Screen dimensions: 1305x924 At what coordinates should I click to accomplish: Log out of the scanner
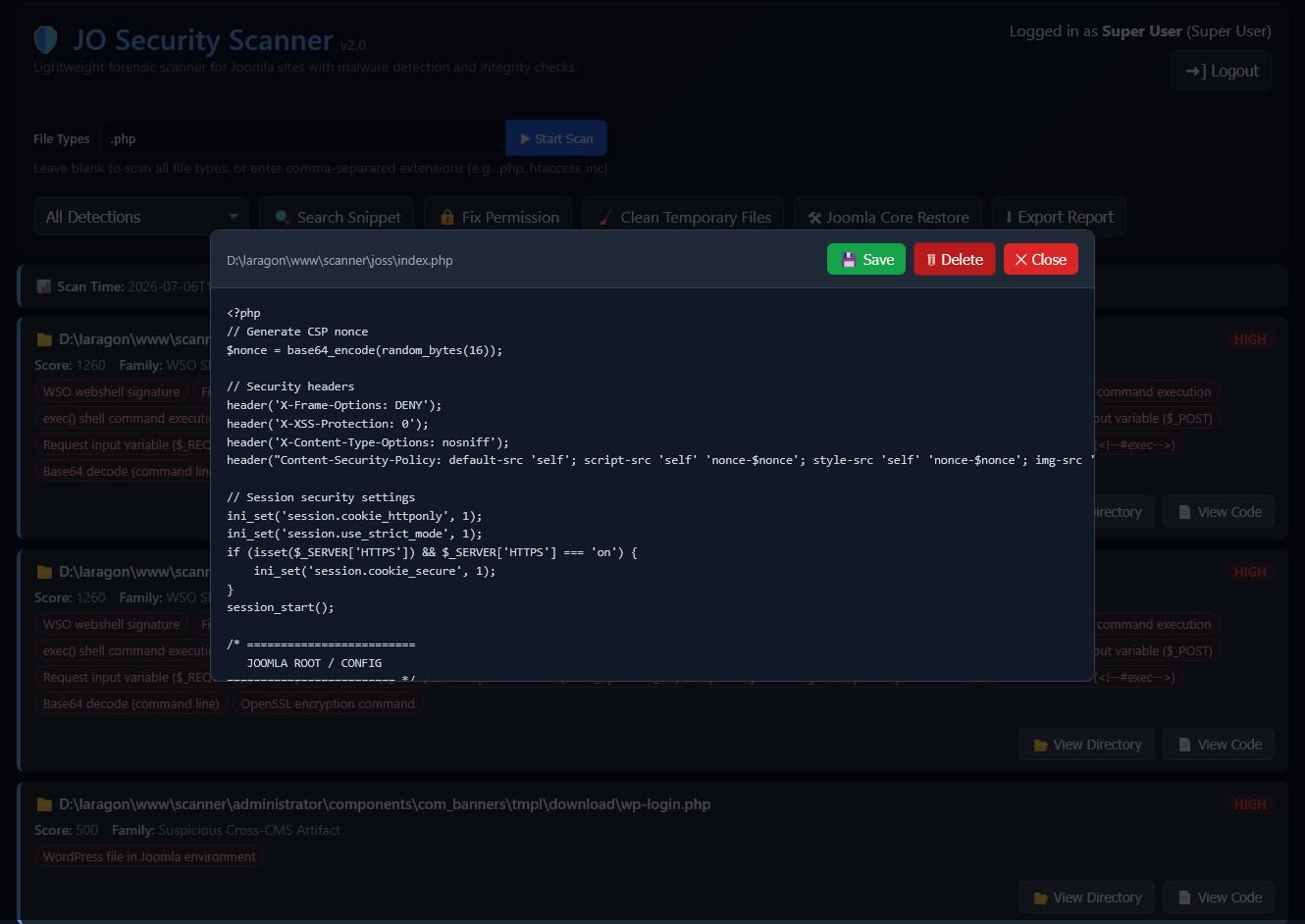coord(1222,71)
